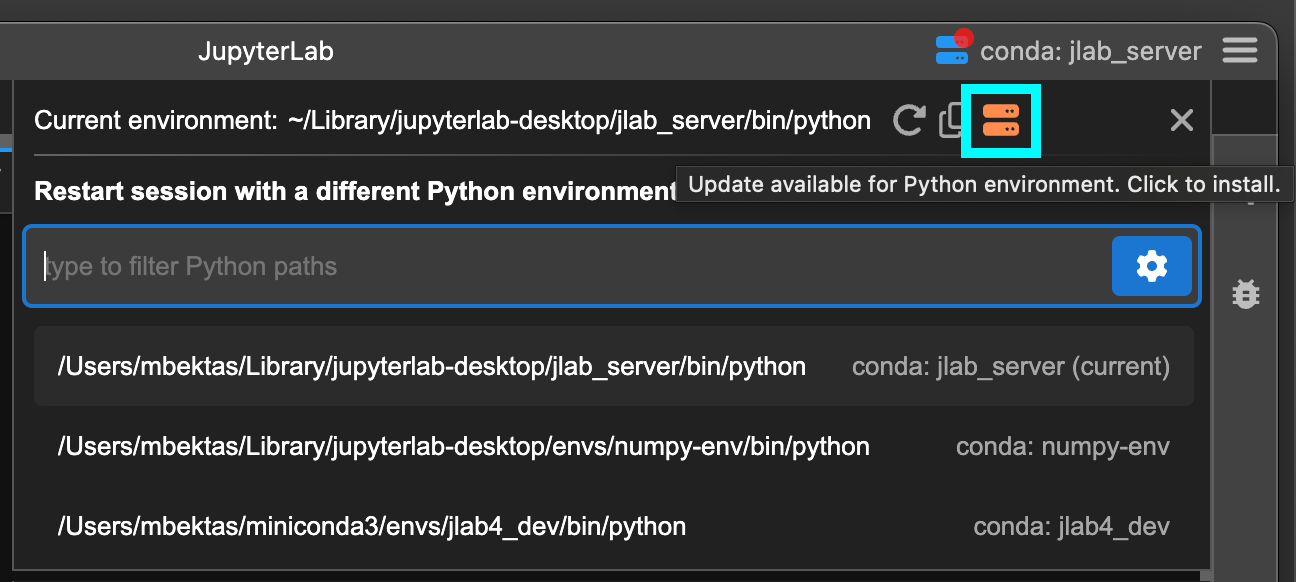Screen dimensions: 1296x582
Task: Click the JupyterLab window title
Action: click(x=266, y=51)
